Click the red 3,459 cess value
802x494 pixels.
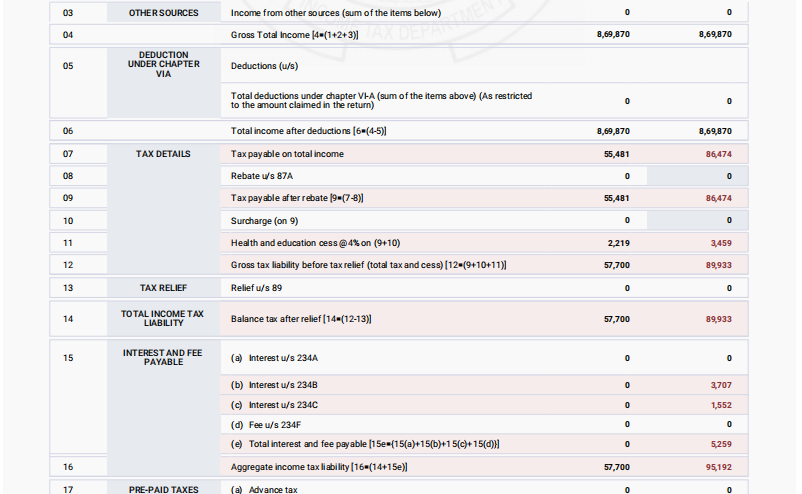tap(720, 242)
